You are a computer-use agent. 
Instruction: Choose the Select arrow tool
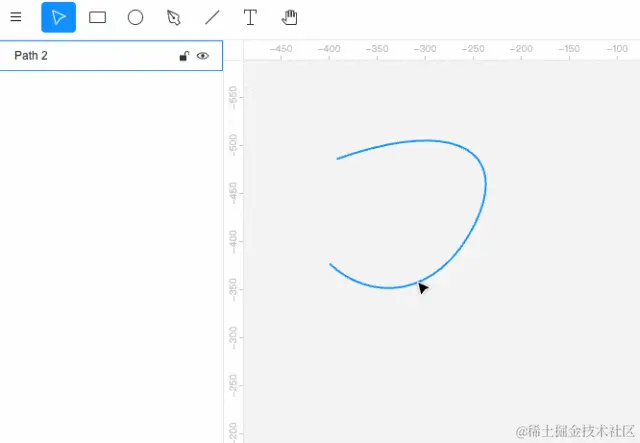coord(58,17)
